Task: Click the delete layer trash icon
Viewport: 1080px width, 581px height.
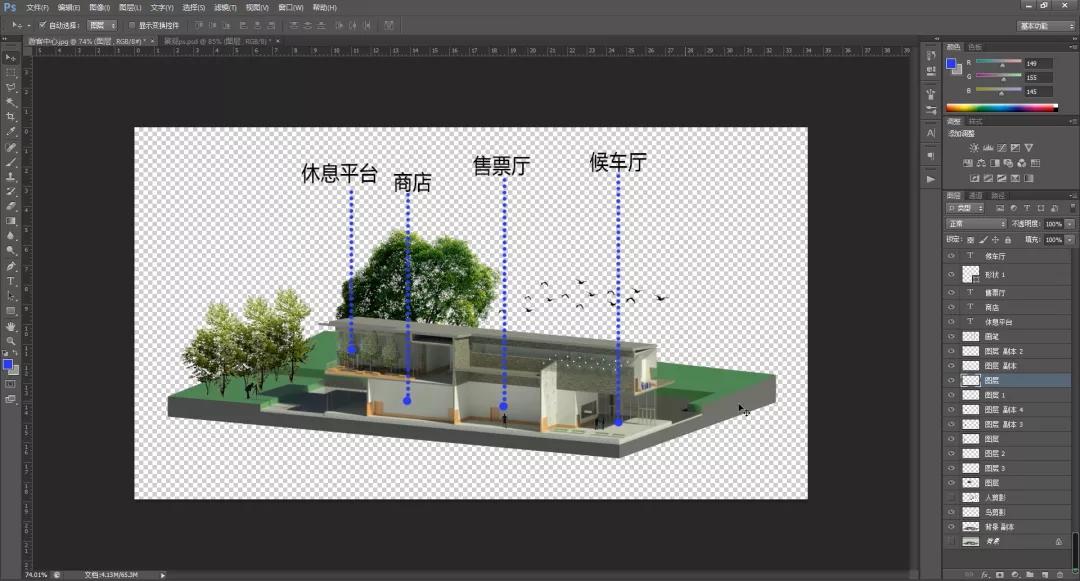Action: [x=1058, y=574]
